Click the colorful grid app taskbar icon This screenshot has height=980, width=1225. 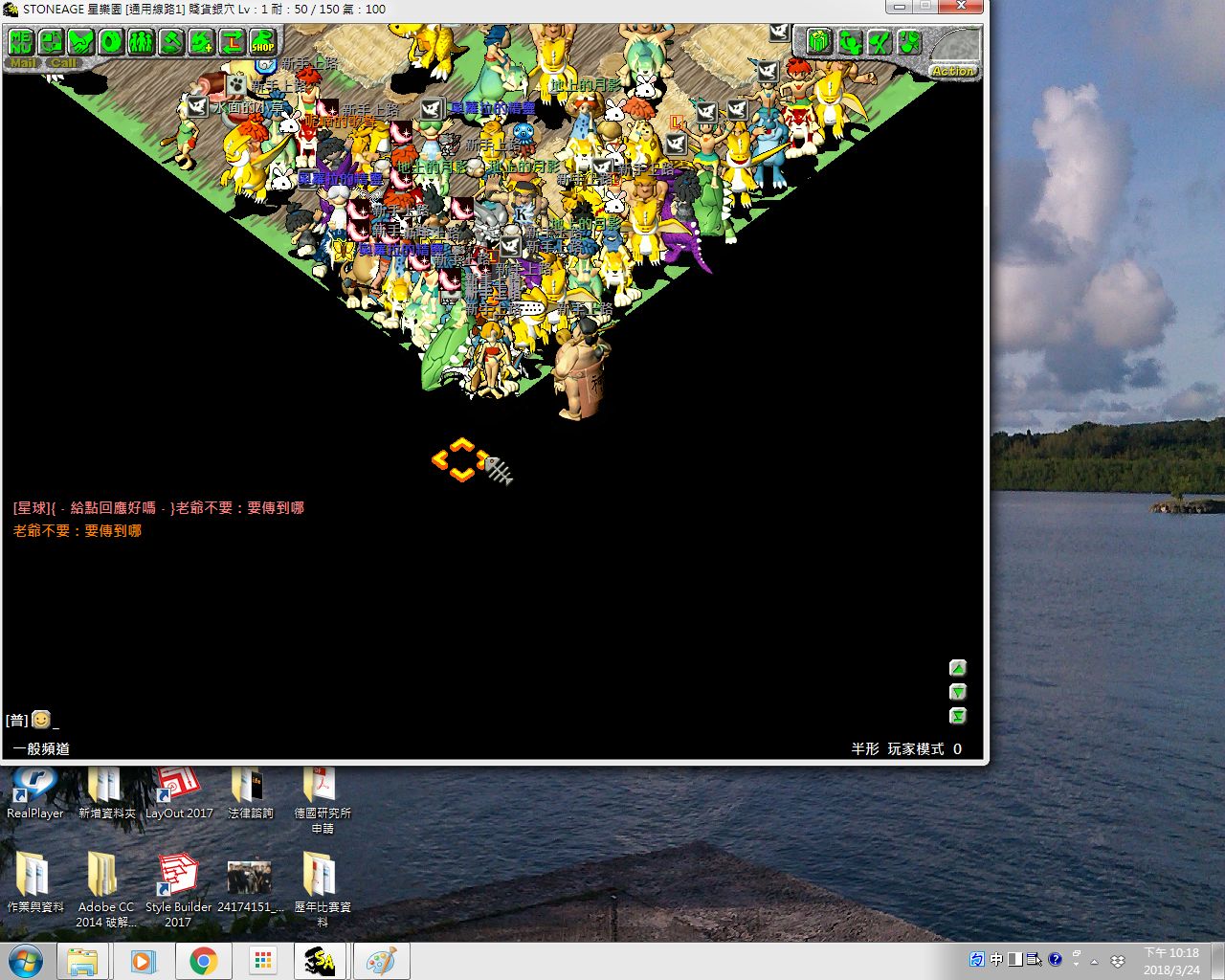(x=263, y=961)
